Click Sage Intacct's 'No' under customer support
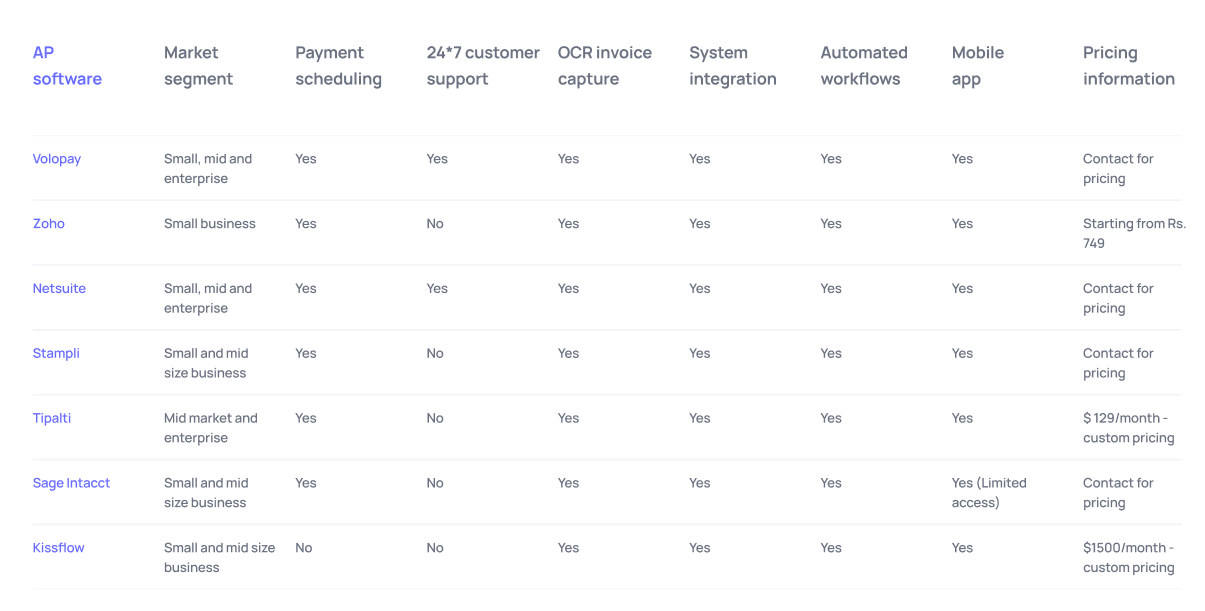 pos(435,483)
